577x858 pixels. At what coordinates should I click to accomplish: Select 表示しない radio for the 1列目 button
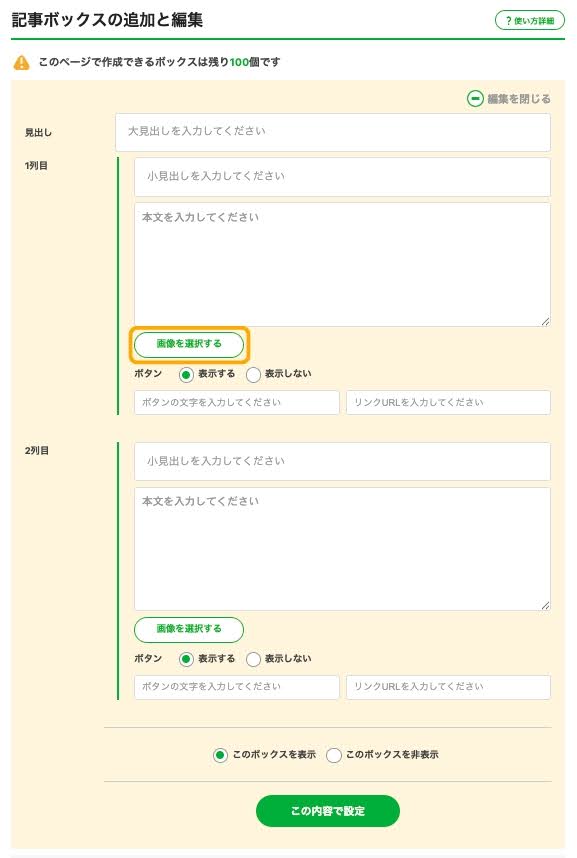[253, 375]
